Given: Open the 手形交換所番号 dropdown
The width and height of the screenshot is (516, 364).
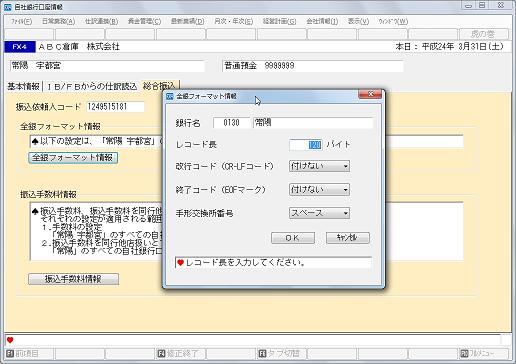Looking at the screenshot, I should tap(319, 213).
